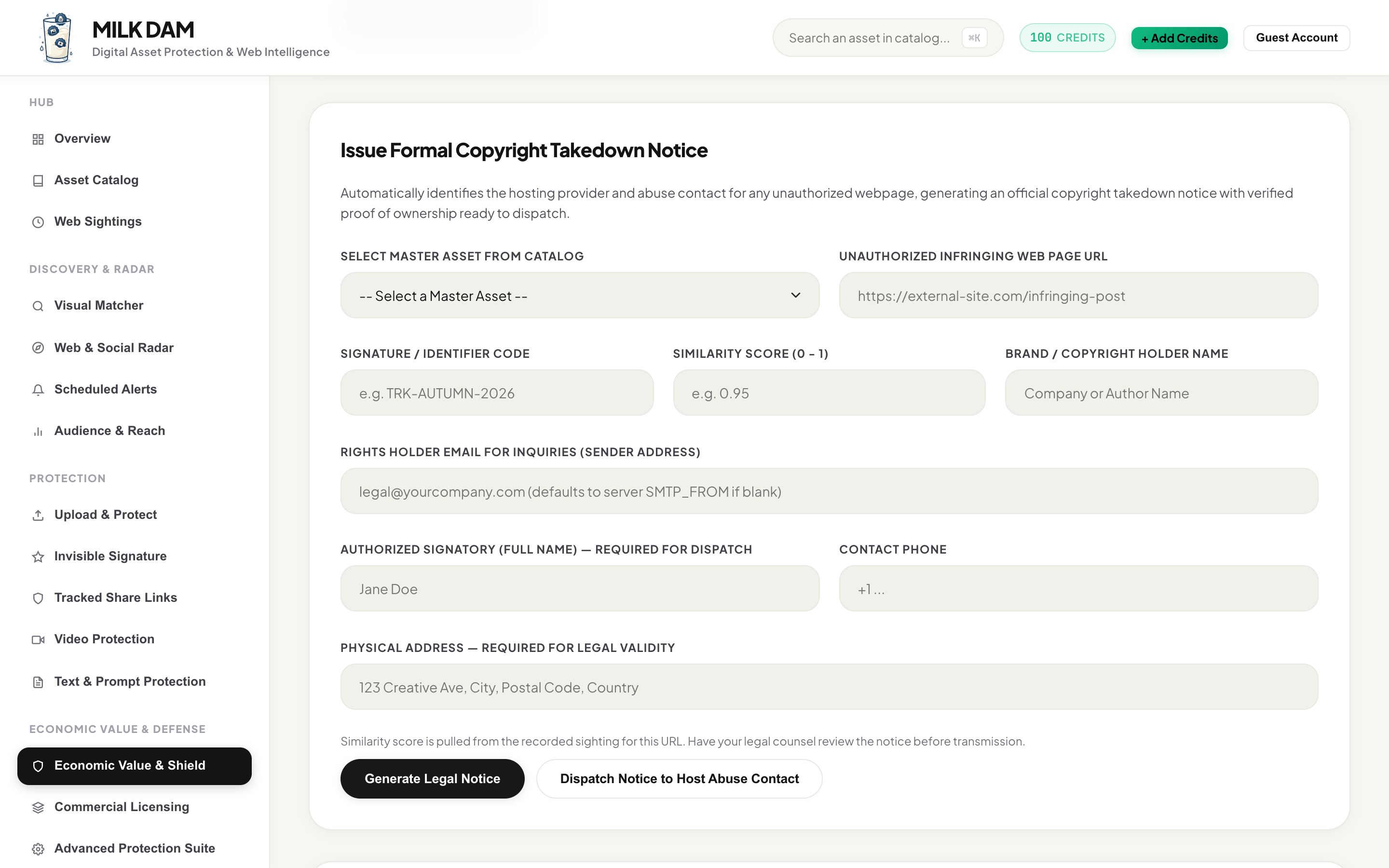Click the Video Protection camera icon
1389x868 pixels.
(x=38, y=639)
